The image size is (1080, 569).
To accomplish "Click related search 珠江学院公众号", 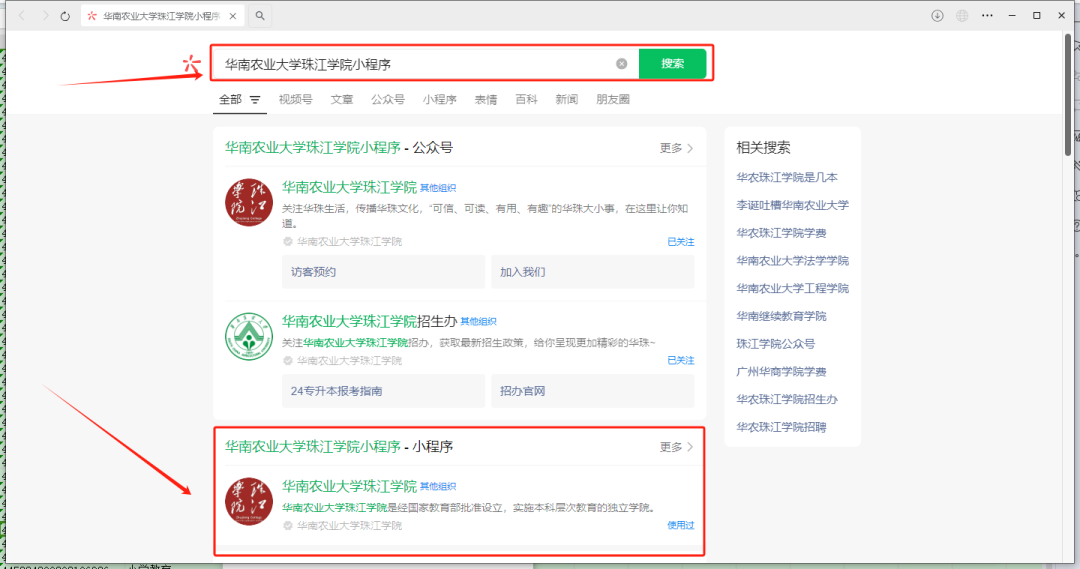I will (776, 344).
